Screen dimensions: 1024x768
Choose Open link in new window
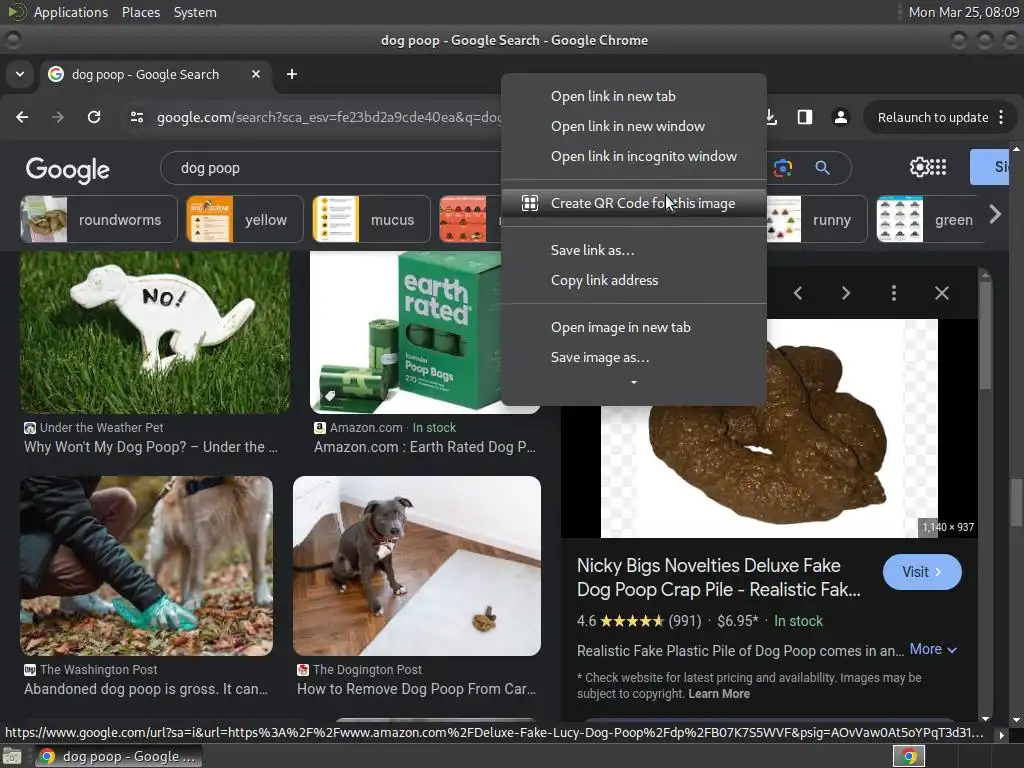628,126
